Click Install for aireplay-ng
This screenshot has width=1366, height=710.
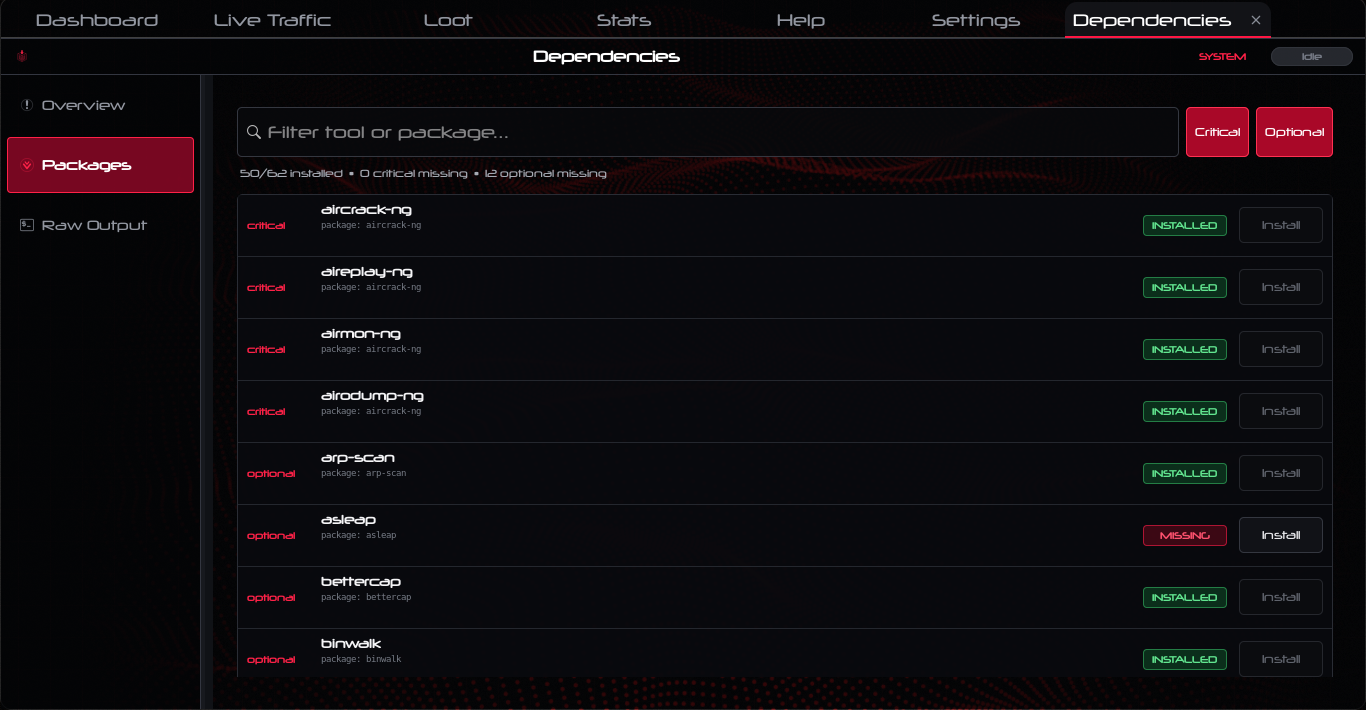[1281, 287]
